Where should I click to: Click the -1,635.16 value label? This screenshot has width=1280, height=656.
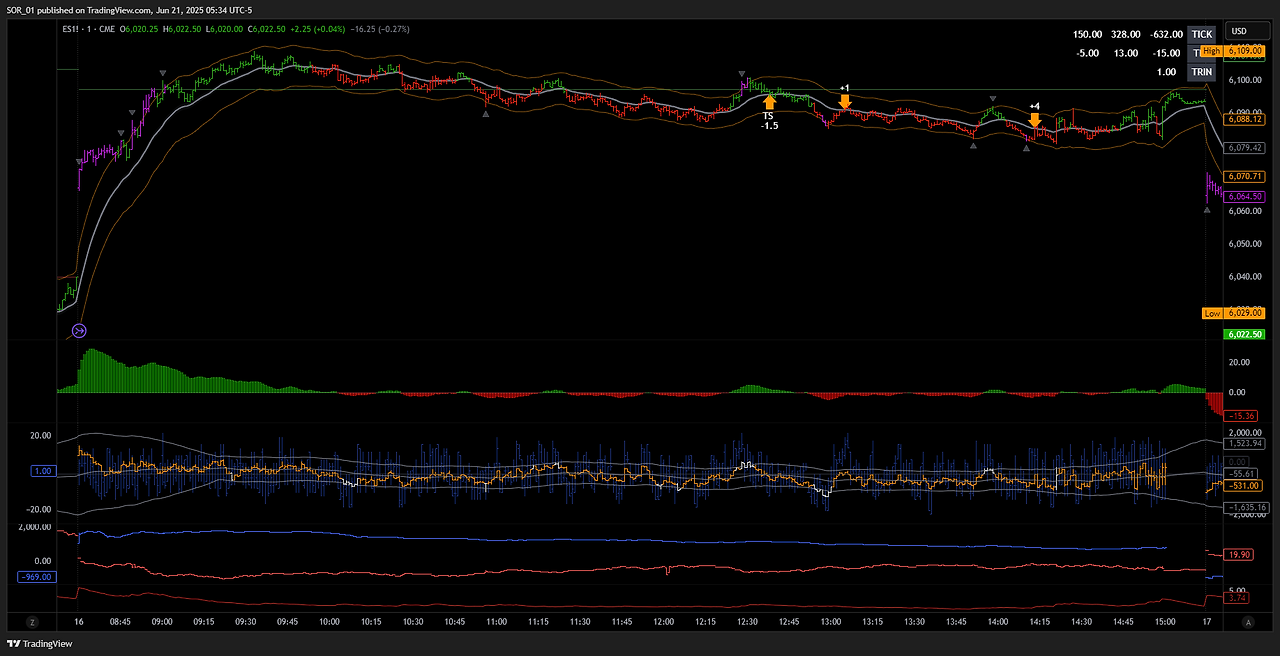(x=1245, y=508)
